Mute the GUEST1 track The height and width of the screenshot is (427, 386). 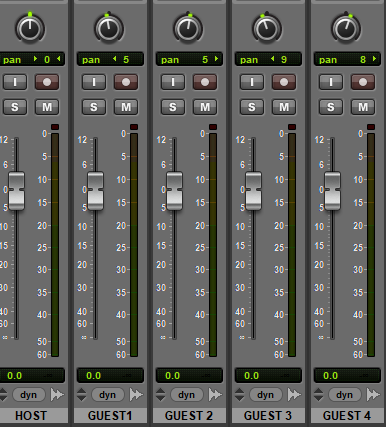pos(126,107)
